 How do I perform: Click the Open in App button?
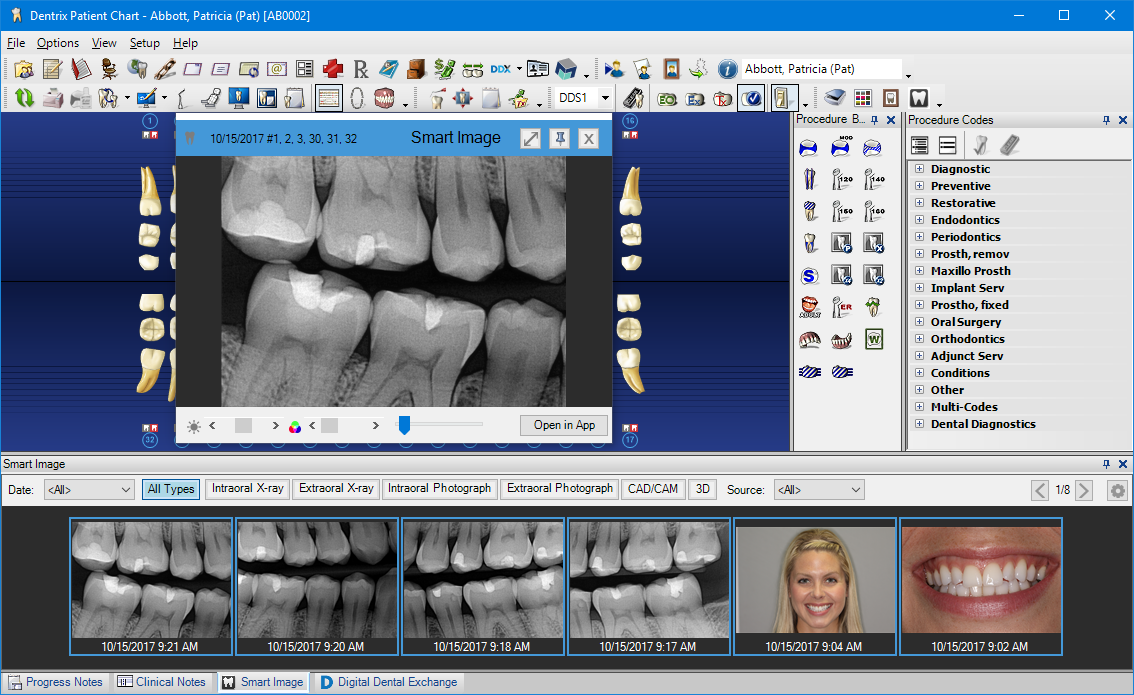pos(564,425)
